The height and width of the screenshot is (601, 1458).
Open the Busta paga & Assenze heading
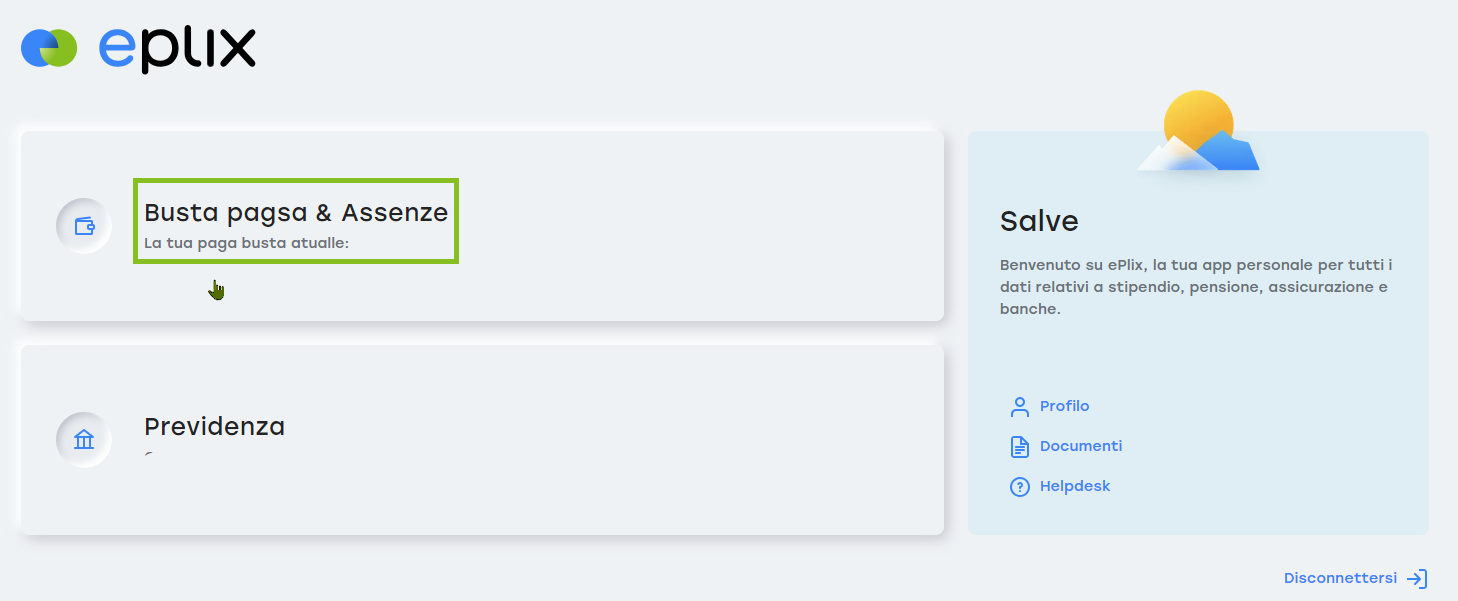[296, 212]
